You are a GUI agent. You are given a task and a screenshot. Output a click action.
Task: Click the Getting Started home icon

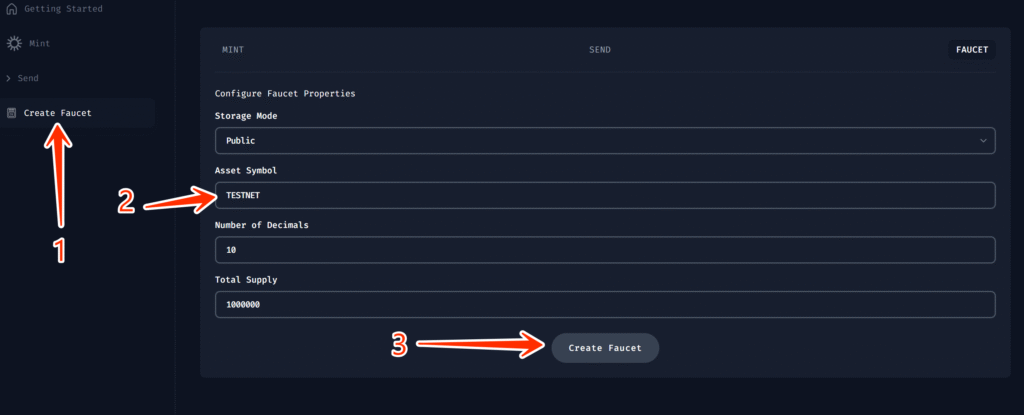click(x=11, y=10)
